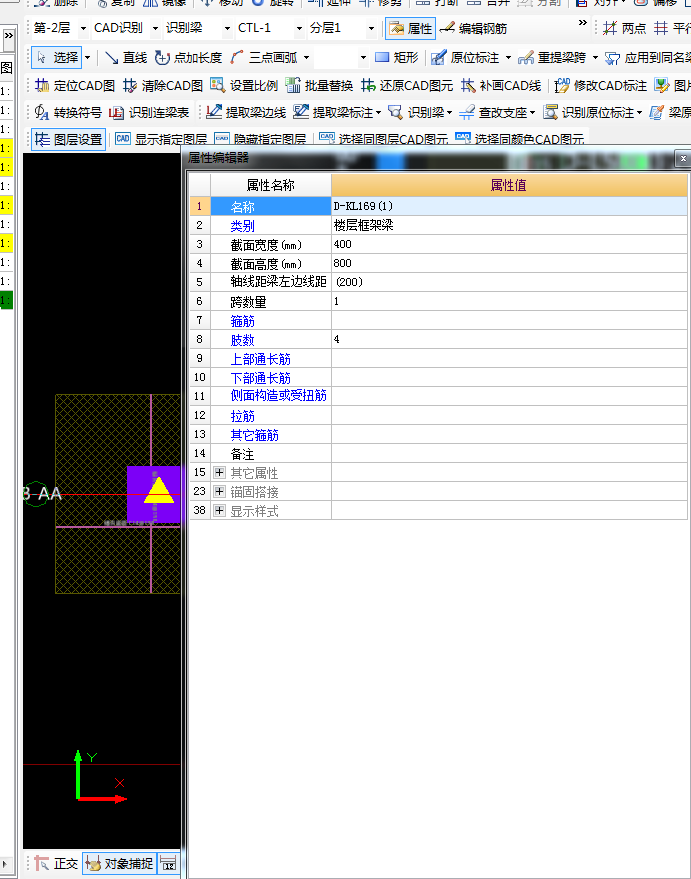Select the 直线 line drawing tool

[x=126, y=57]
